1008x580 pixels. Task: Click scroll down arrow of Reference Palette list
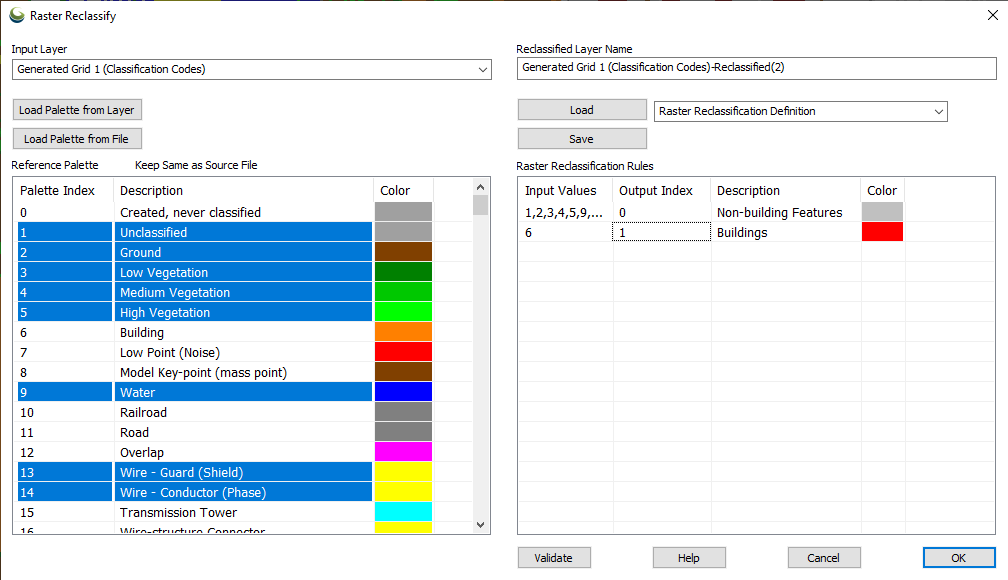[x=480, y=525]
